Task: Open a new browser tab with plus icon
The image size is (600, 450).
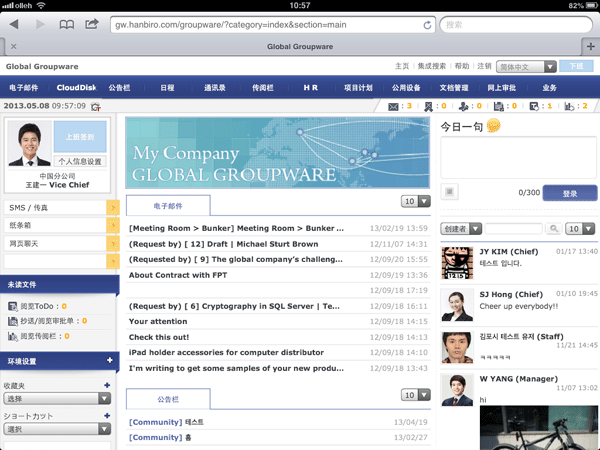Action: click(x=589, y=46)
